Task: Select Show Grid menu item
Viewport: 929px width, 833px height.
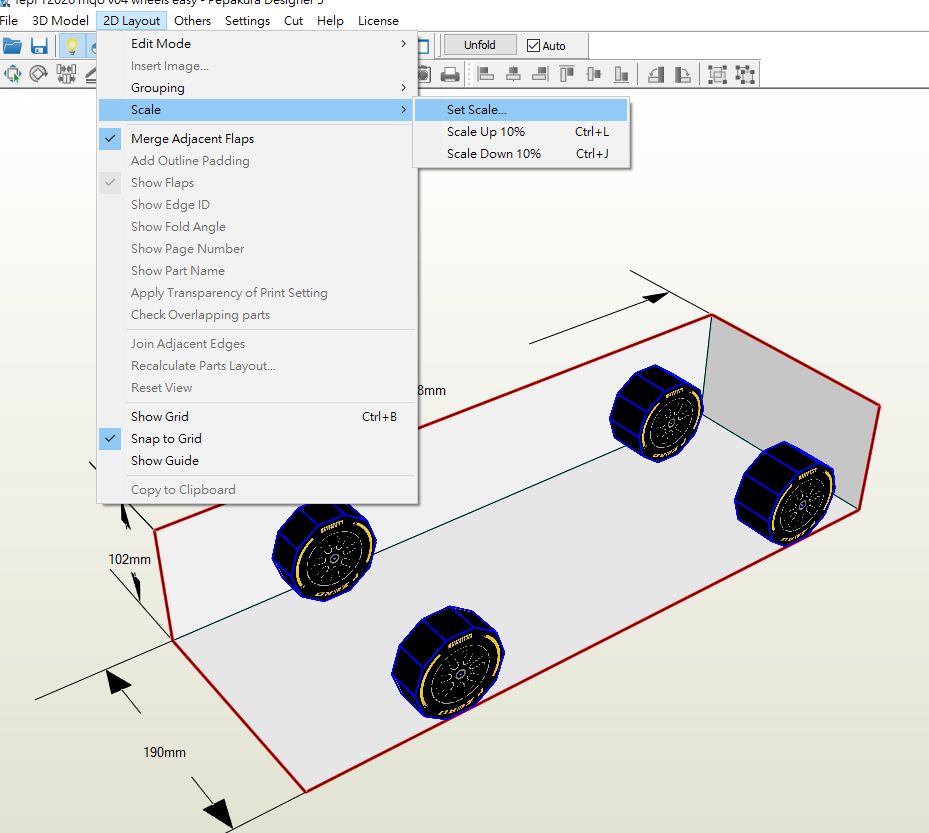Action: pyautogui.click(x=160, y=417)
